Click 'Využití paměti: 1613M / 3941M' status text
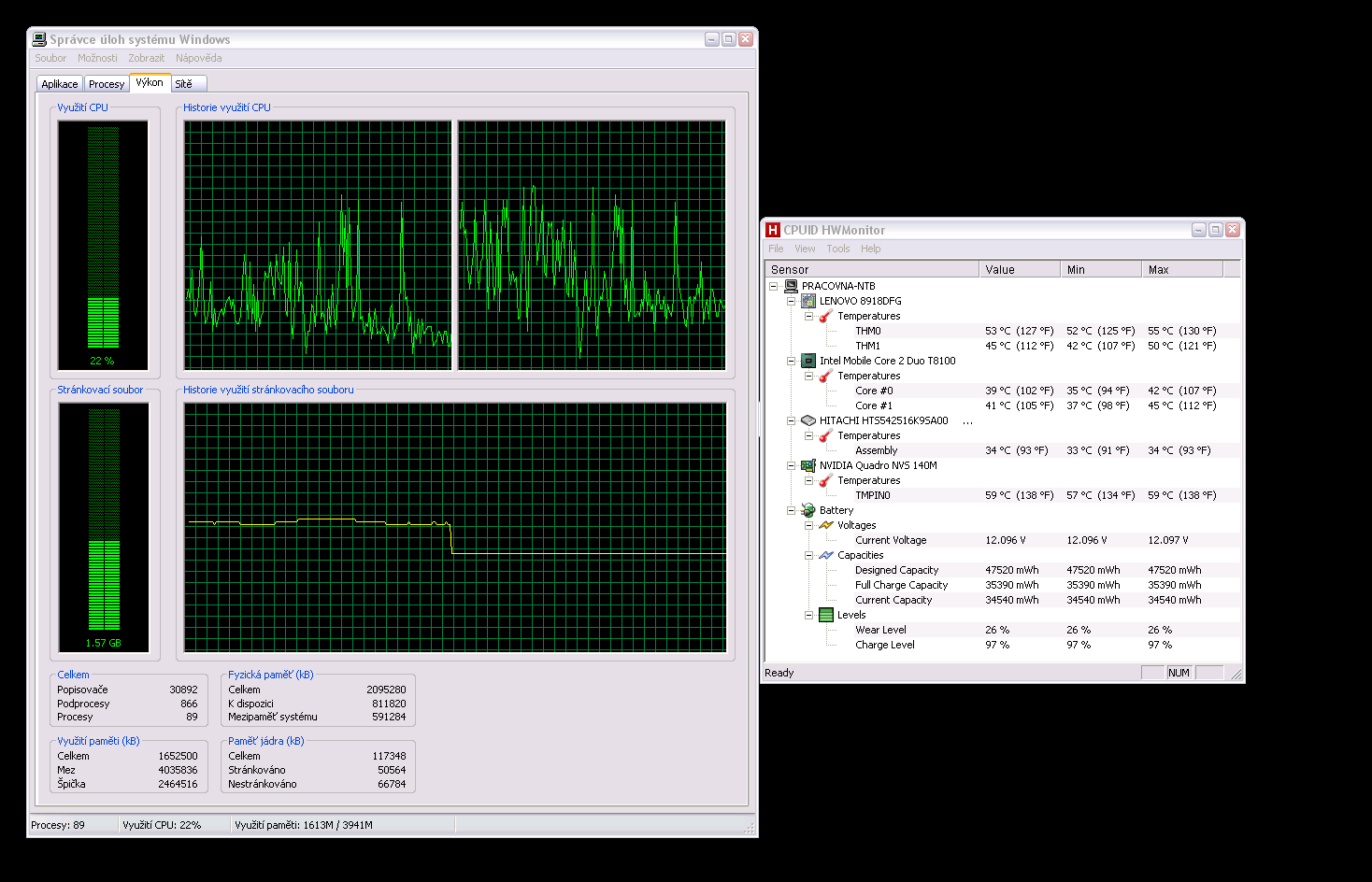The height and width of the screenshot is (882, 1372). coord(304,825)
